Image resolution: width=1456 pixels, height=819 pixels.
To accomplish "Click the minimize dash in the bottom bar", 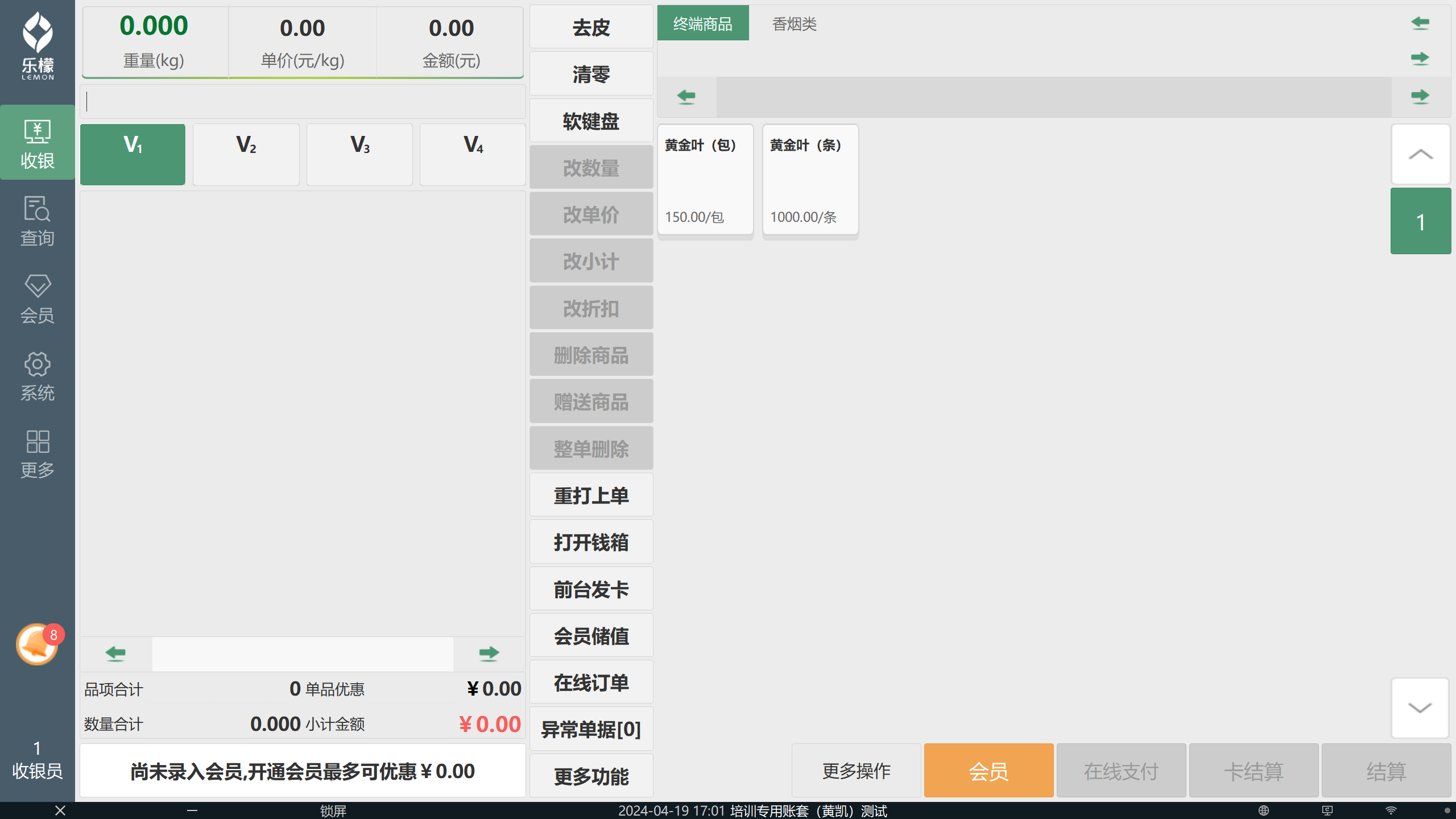I will coord(192,810).
